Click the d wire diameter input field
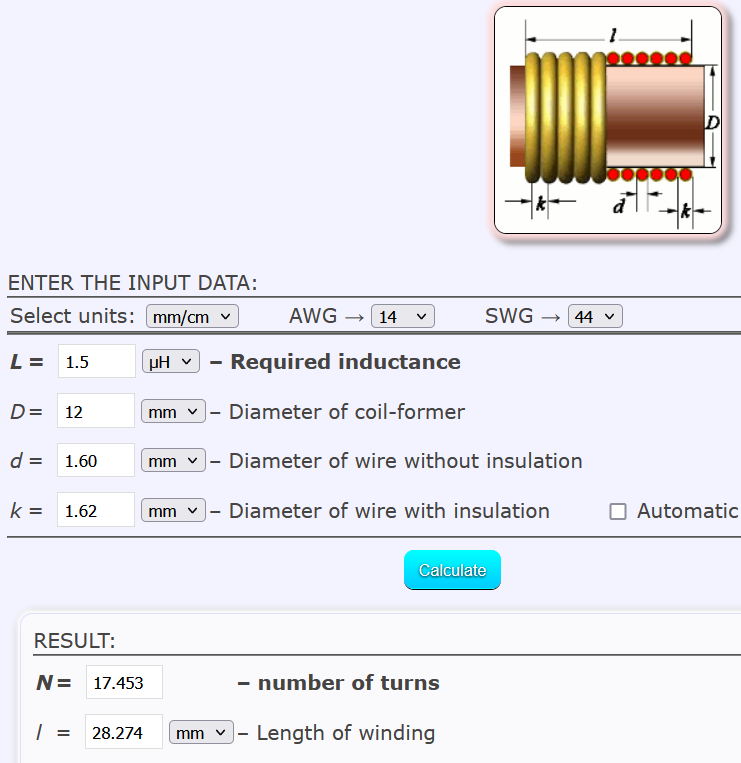This screenshot has width=741, height=763. point(96,460)
